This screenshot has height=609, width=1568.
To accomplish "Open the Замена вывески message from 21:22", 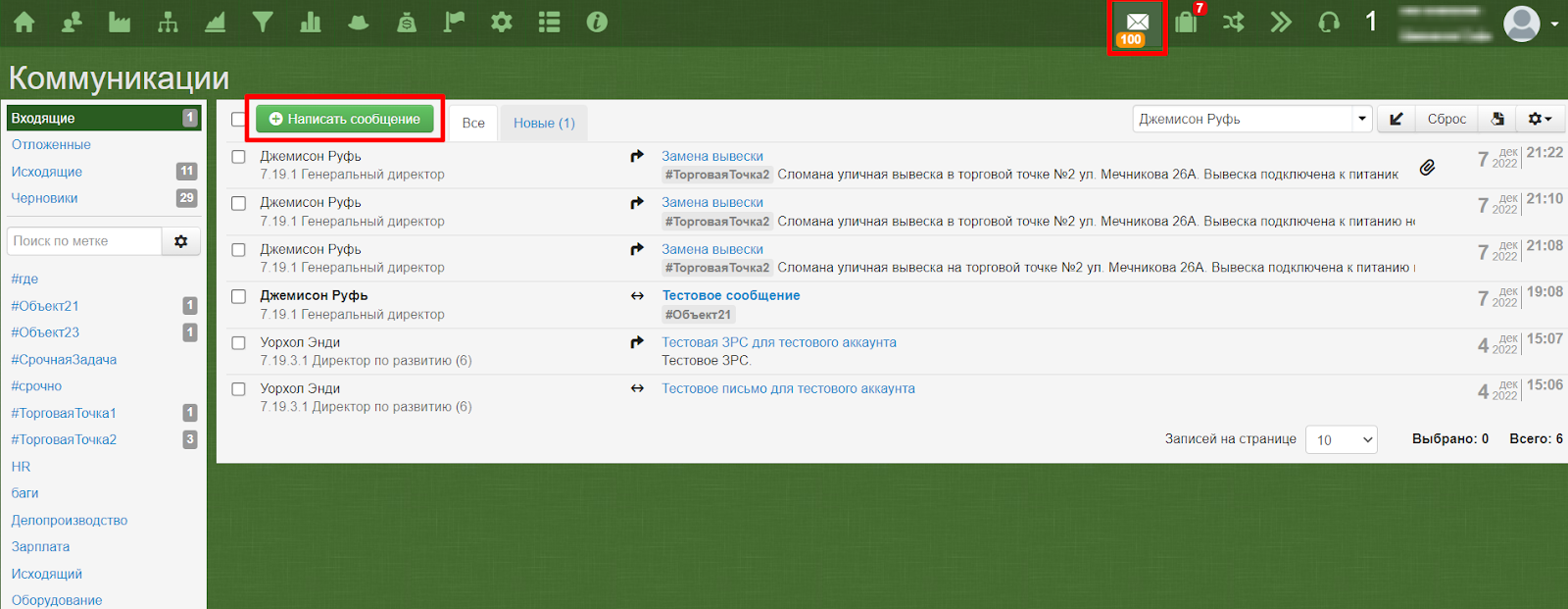I will coord(712,156).
